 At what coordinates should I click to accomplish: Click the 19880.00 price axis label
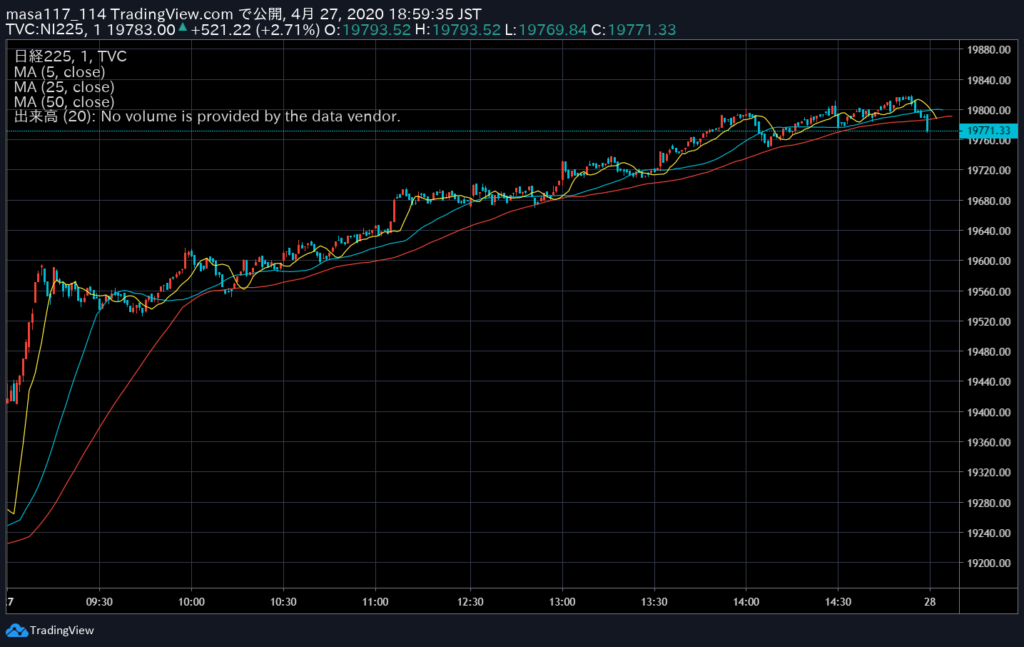click(989, 50)
